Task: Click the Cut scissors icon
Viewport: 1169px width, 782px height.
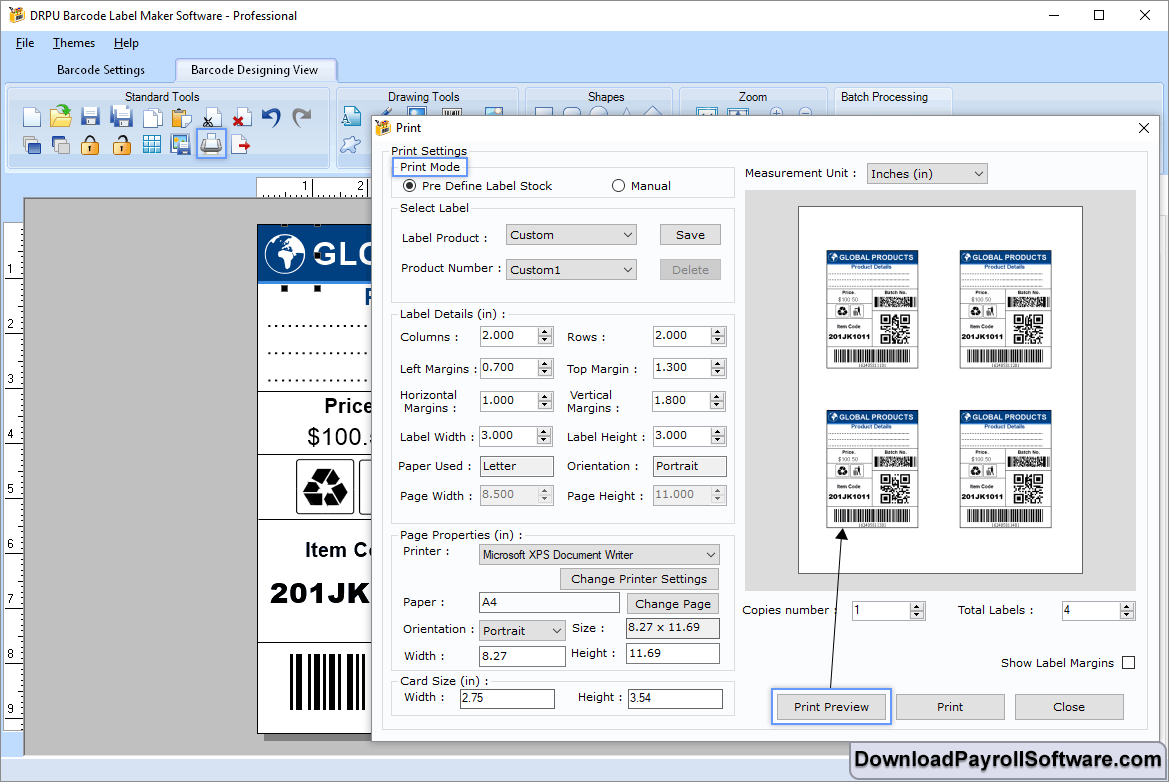Action: [x=211, y=117]
